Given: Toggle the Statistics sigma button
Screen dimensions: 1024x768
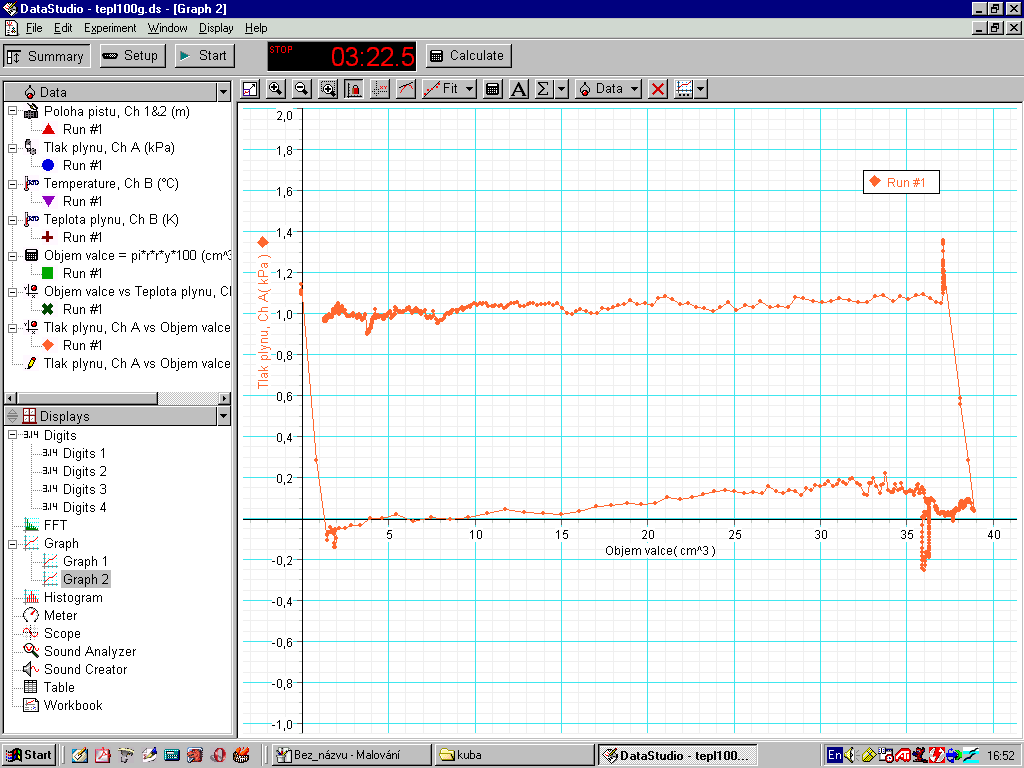Looking at the screenshot, I should click(x=543, y=89).
